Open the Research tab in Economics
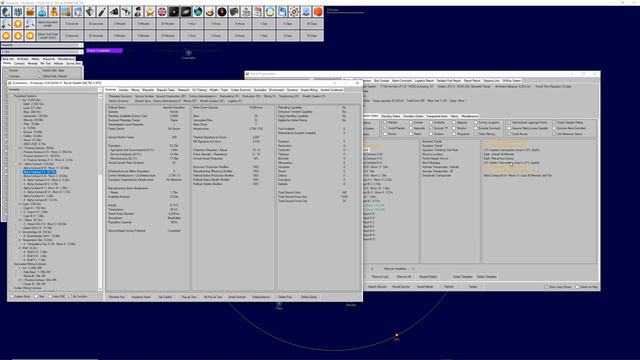This screenshot has width=640, height=360. click(183, 90)
